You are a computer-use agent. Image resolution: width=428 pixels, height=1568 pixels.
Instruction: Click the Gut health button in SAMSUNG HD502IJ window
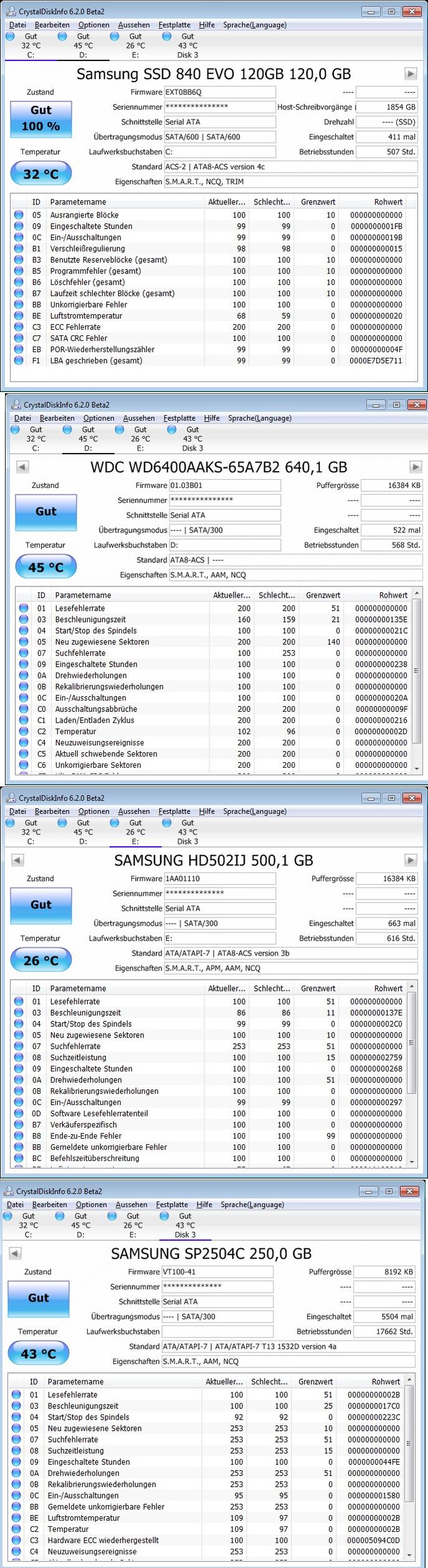coord(41,905)
